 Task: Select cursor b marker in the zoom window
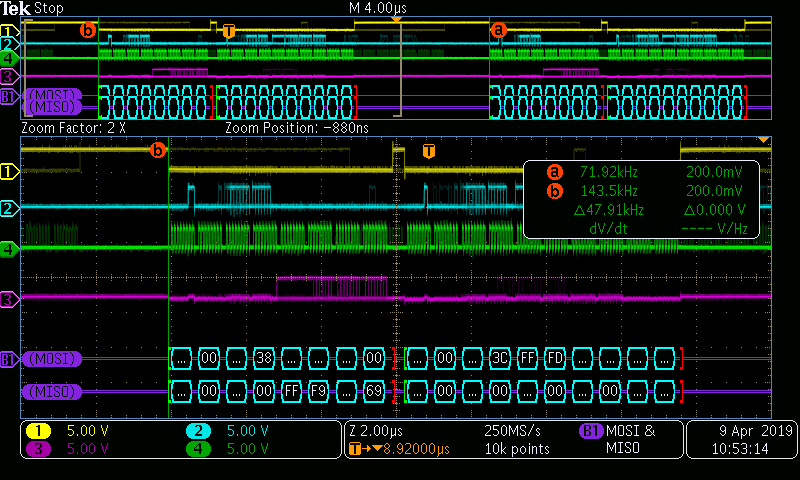[x=158, y=150]
